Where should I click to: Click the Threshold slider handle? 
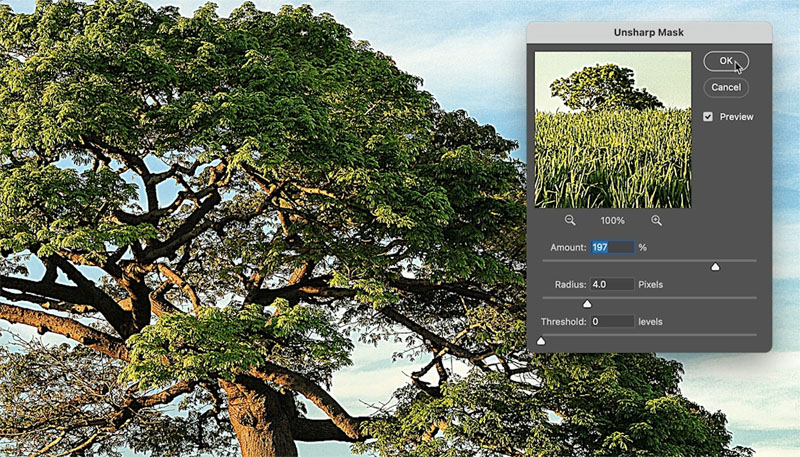541,341
